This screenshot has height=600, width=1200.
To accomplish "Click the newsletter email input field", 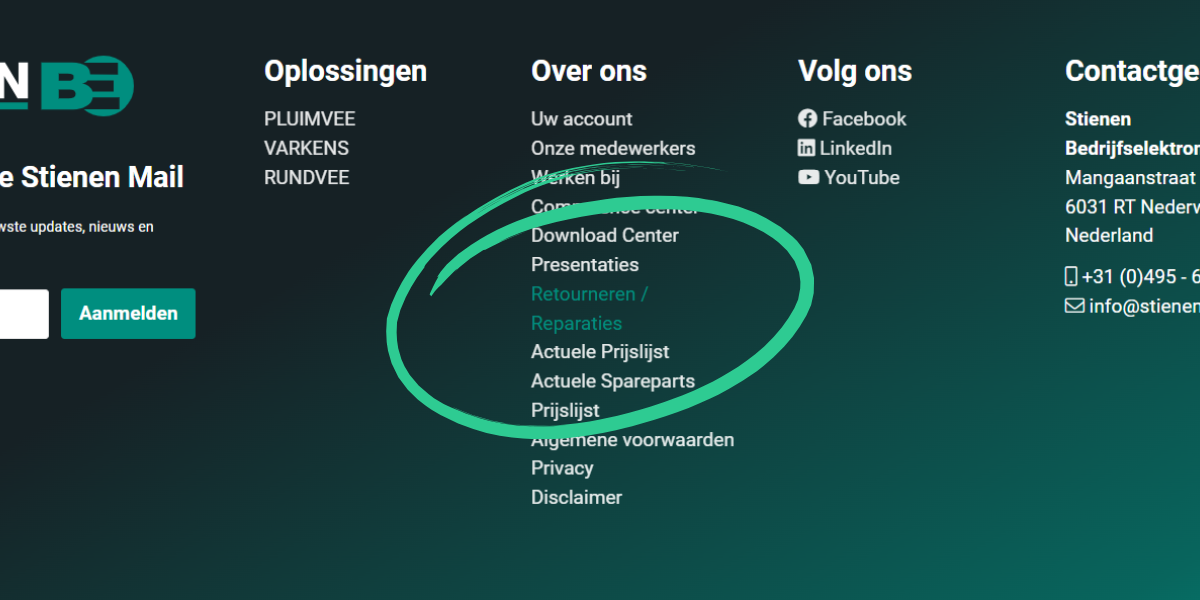I will pyautogui.click(x=22, y=314).
